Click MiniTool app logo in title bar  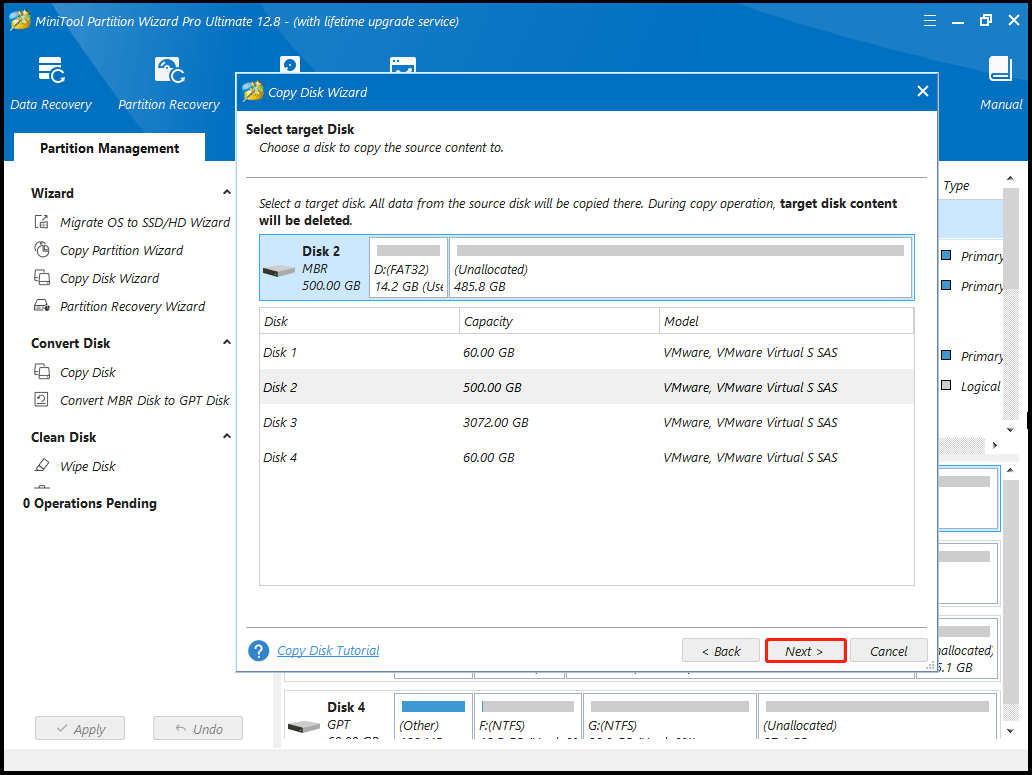pyautogui.click(x=20, y=20)
